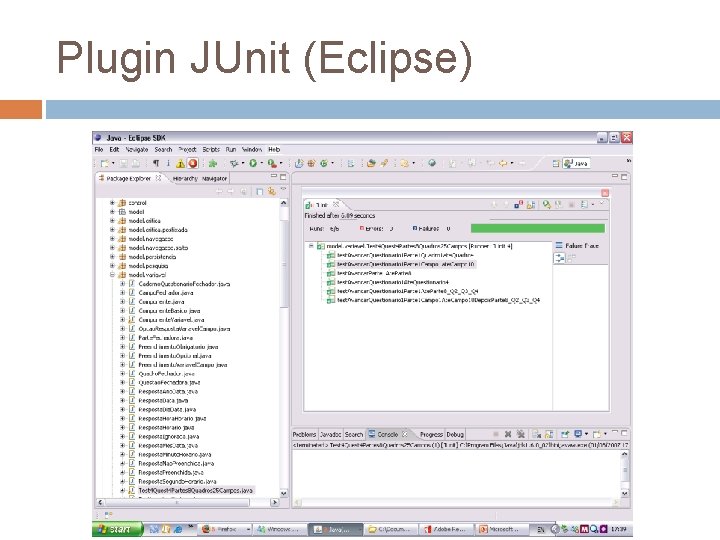Open the File menu
The width and height of the screenshot is (720, 540).
99,149
